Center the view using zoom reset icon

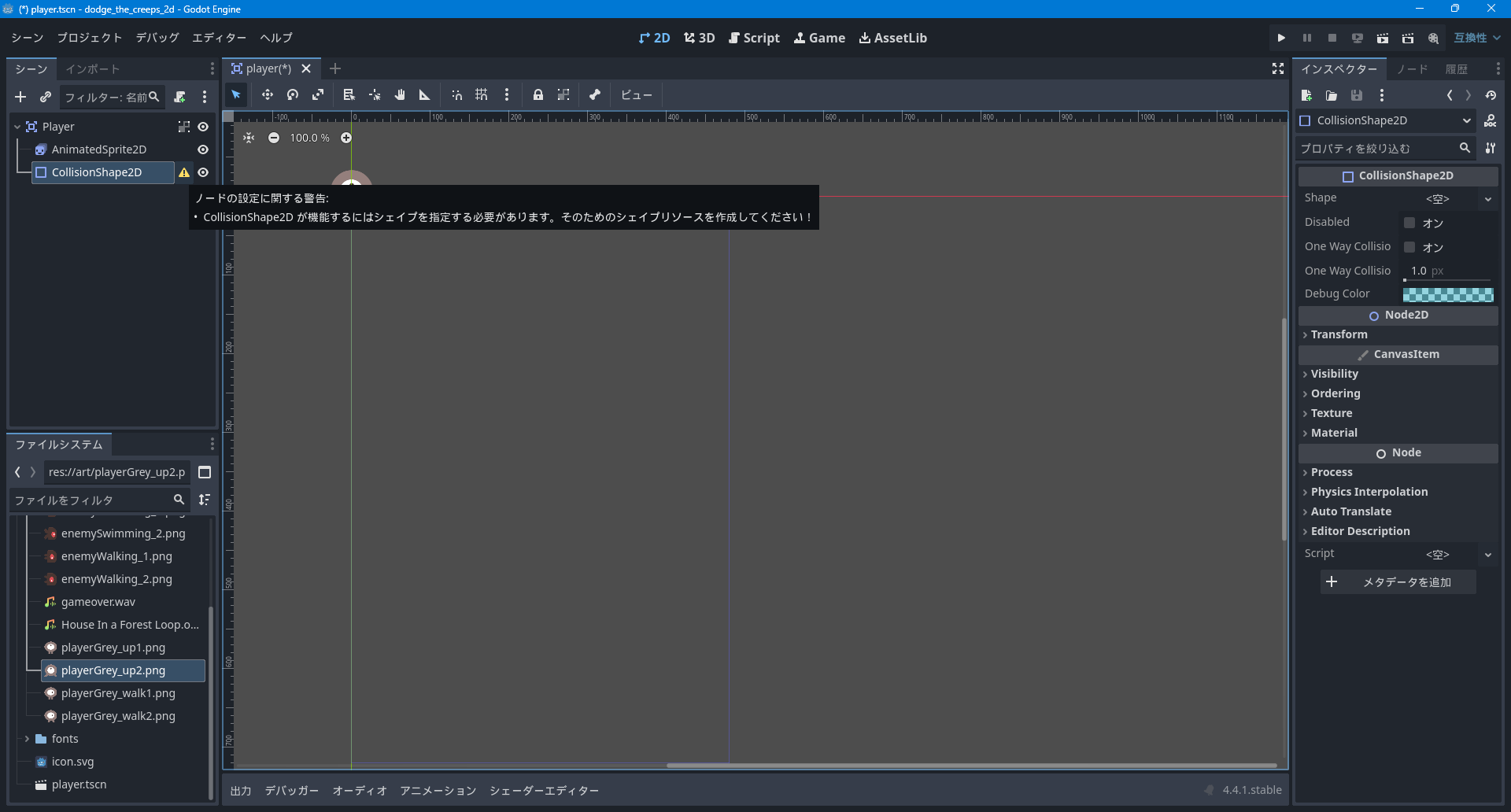point(249,138)
